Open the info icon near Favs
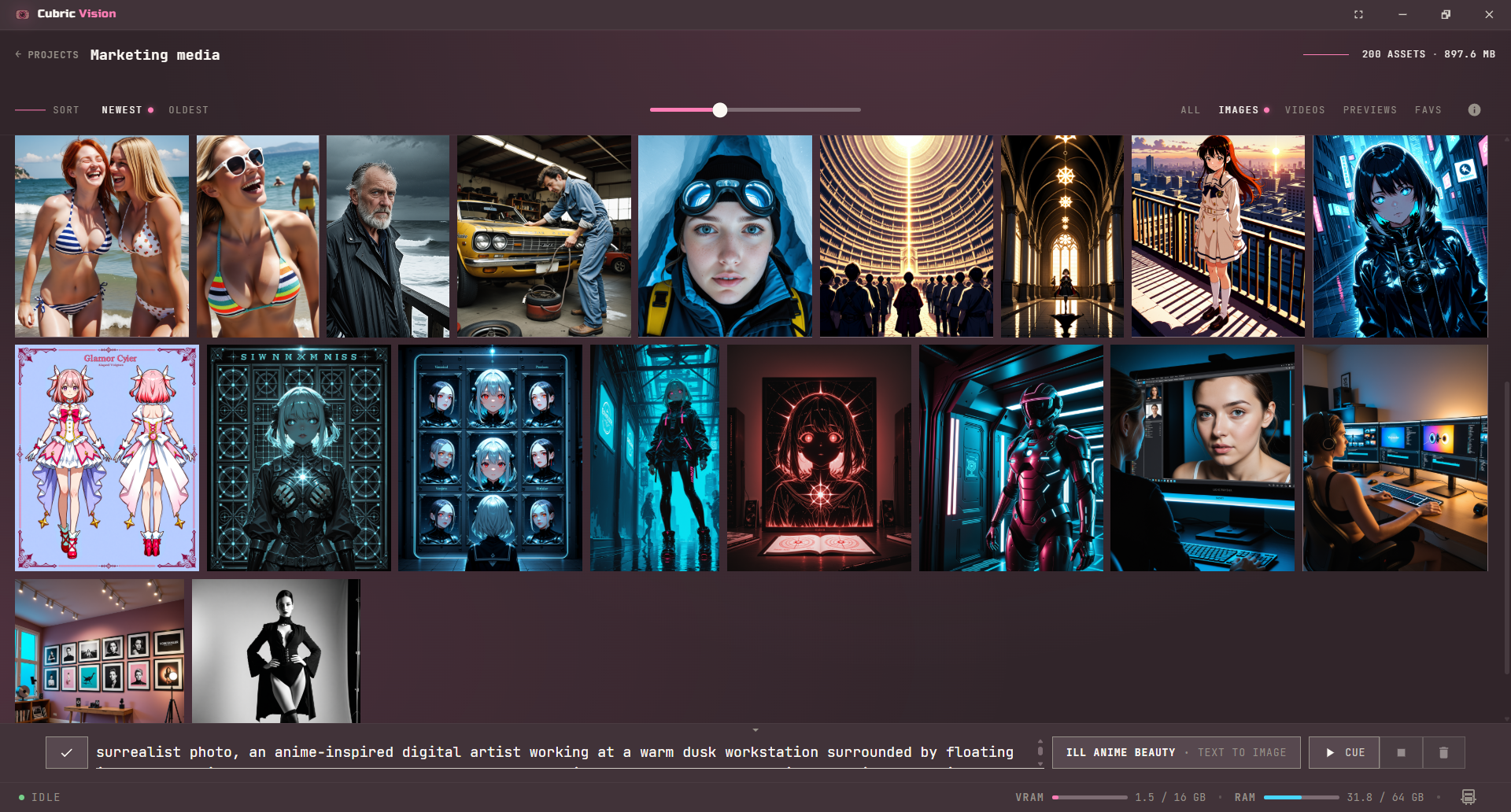This screenshot has width=1511, height=812. pyautogui.click(x=1474, y=110)
